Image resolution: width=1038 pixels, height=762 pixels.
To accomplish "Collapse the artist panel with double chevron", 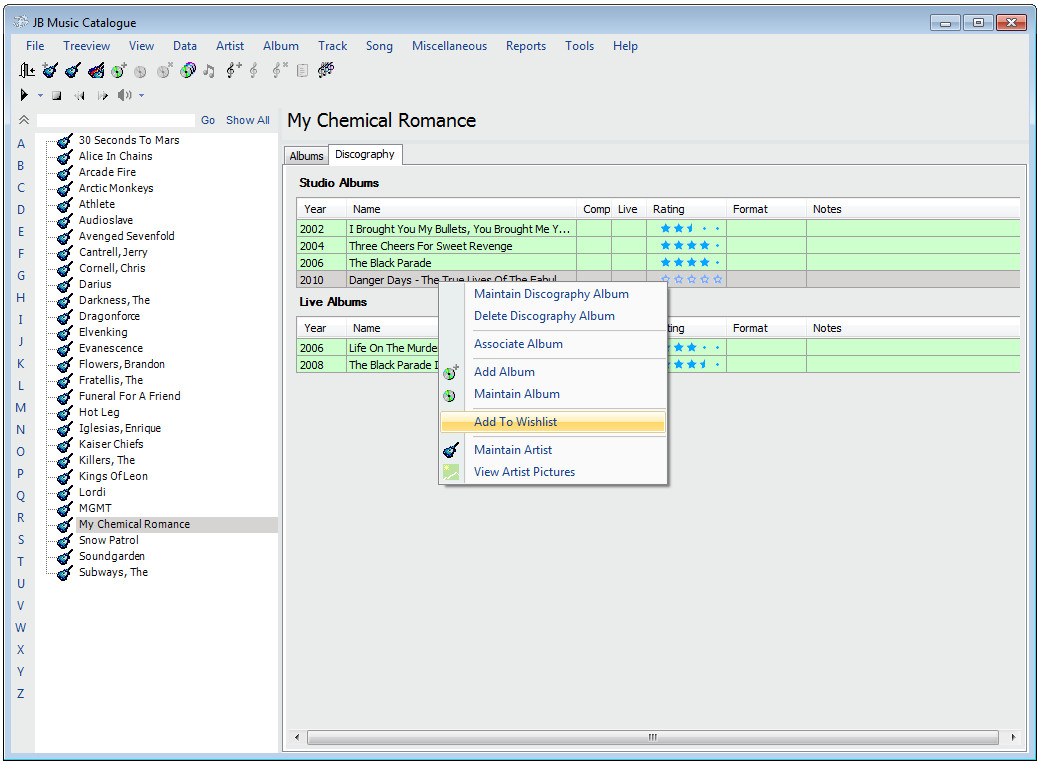I will click(24, 120).
